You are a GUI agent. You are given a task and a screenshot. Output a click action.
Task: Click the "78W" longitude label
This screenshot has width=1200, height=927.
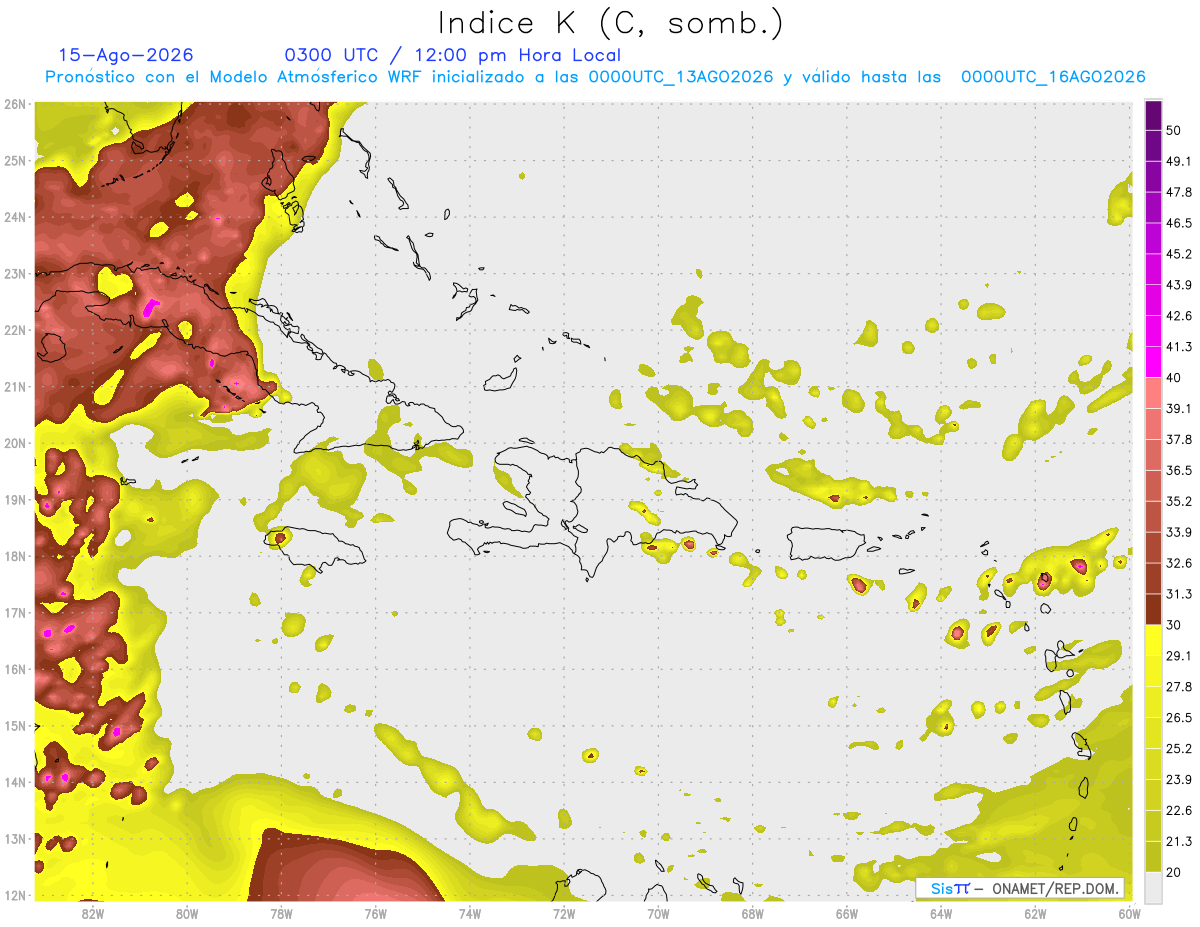click(281, 913)
